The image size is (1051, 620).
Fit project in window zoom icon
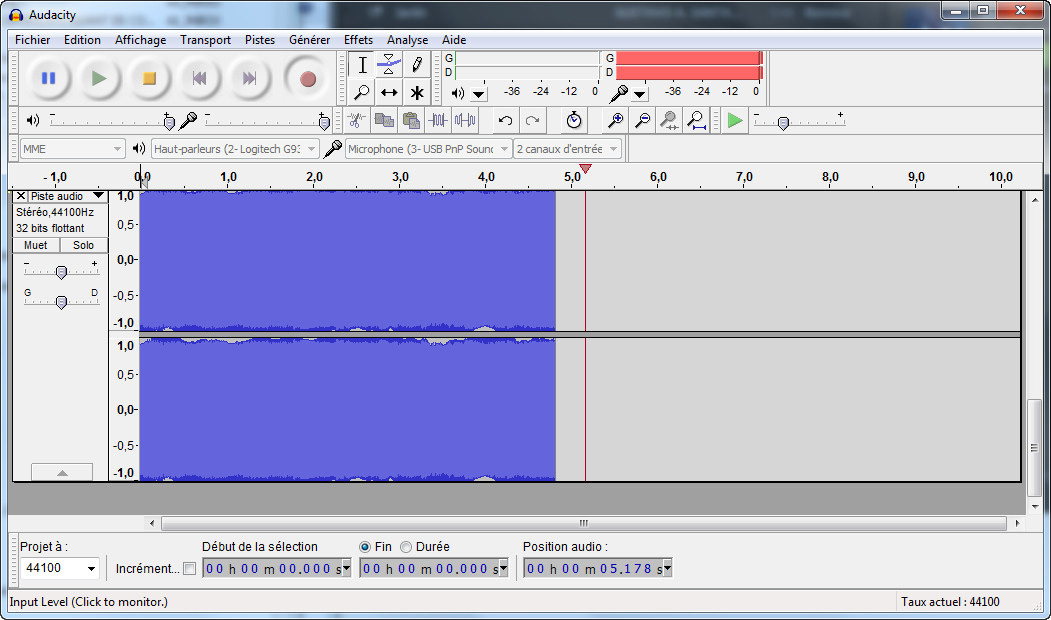point(696,121)
